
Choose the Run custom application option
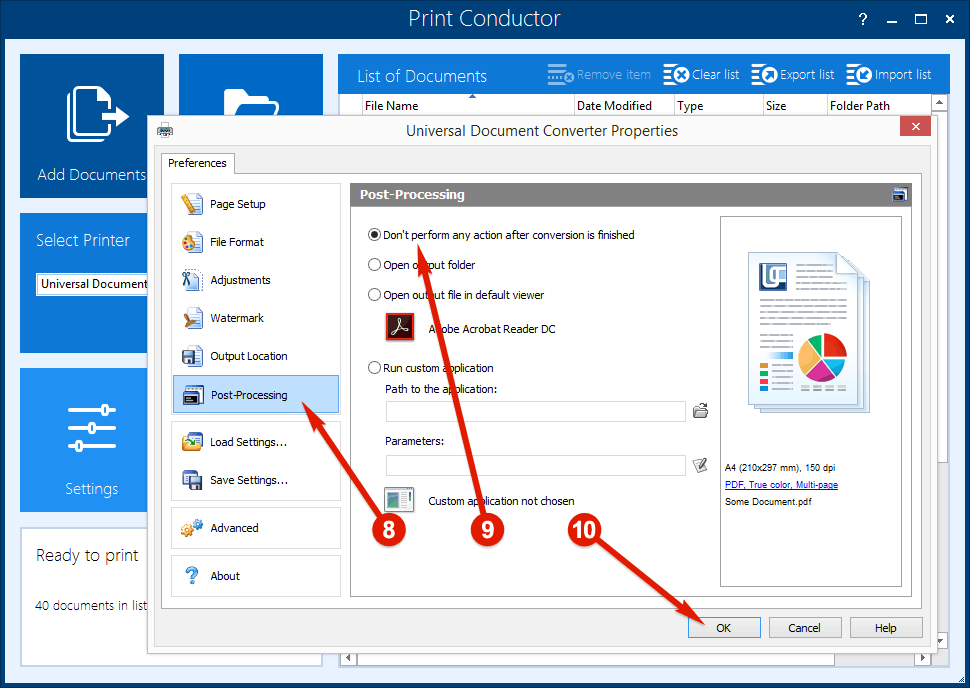(x=373, y=367)
